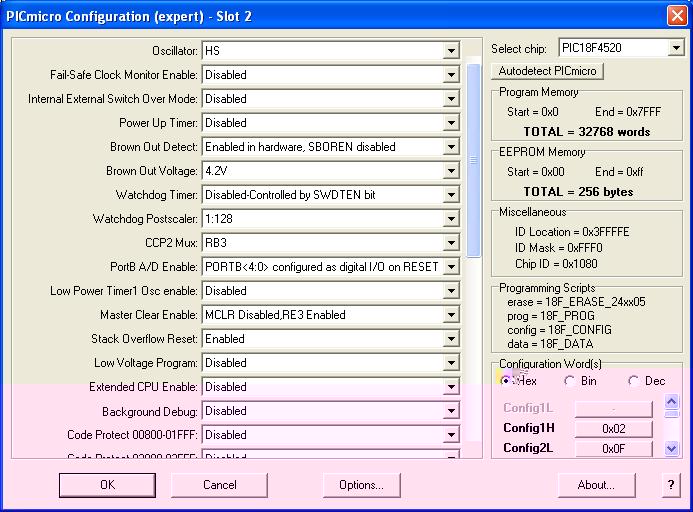693x512 pixels.
Task: Open the CCP2 Mux dropdown
Action: [x=451, y=243]
